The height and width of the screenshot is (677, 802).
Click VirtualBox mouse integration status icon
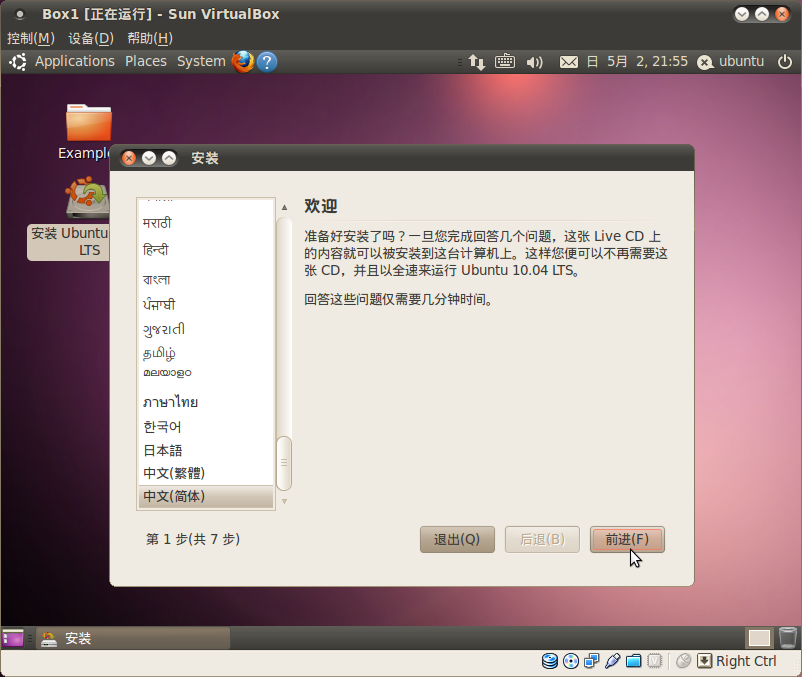tap(683, 661)
